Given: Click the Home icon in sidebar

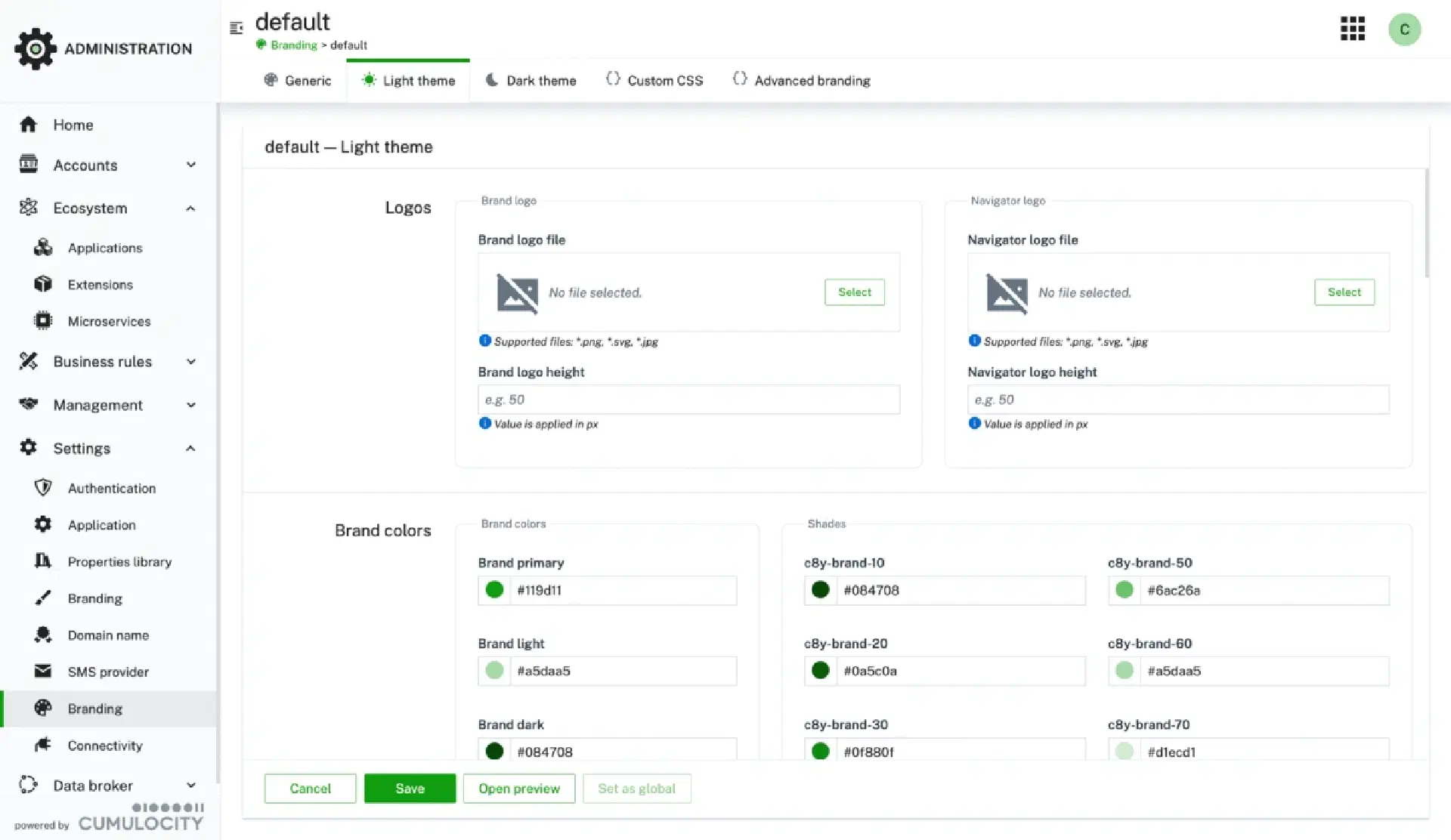Looking at the screenshot, I should pos(29,125).
